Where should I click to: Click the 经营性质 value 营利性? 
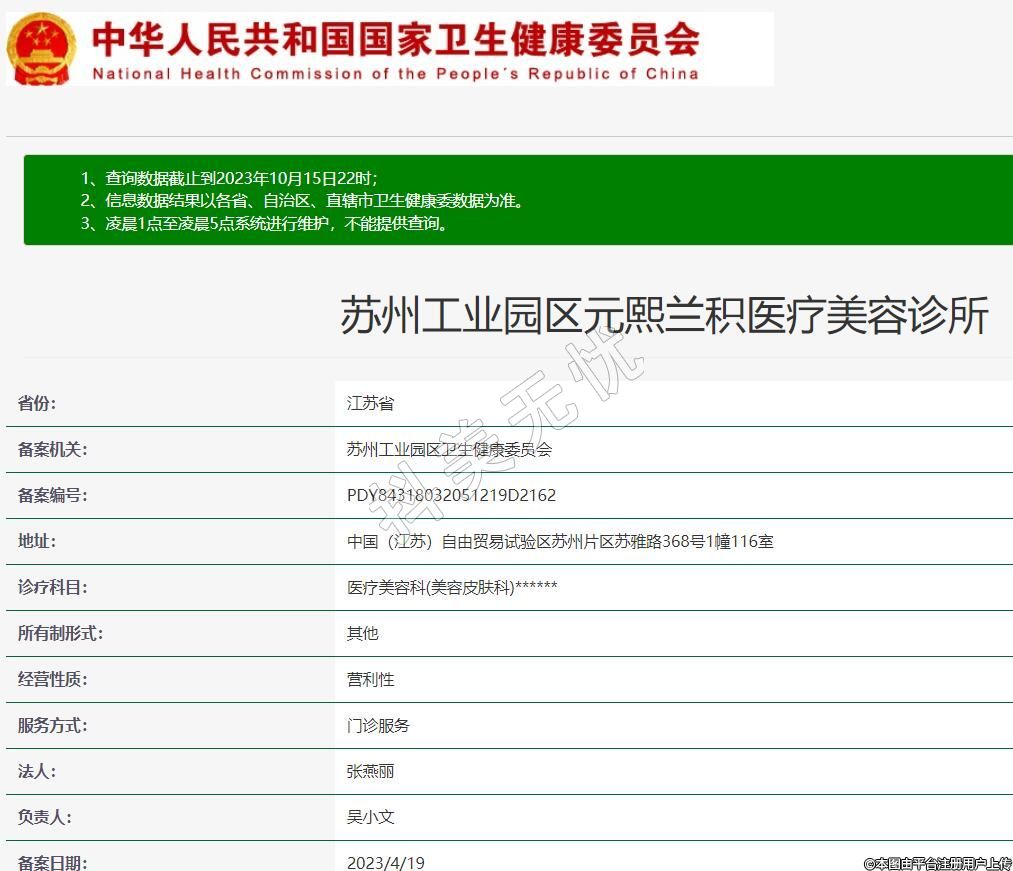(370, 679)
